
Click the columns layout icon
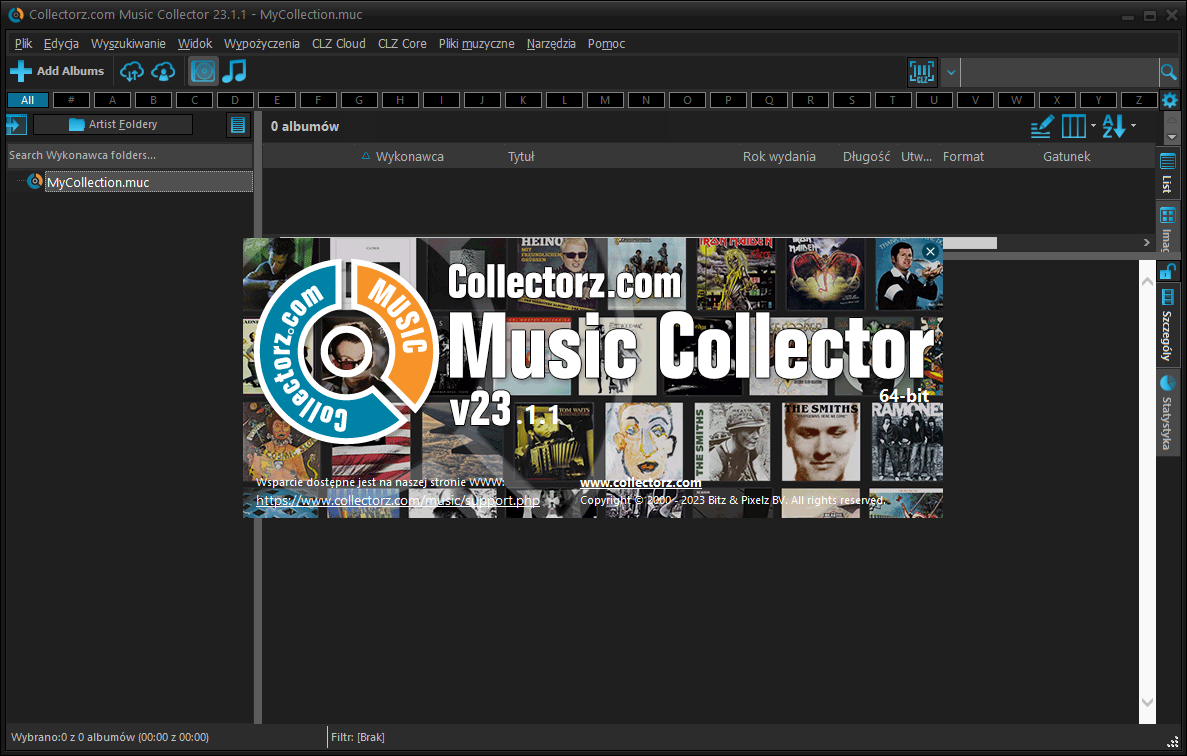[1073, 126]
